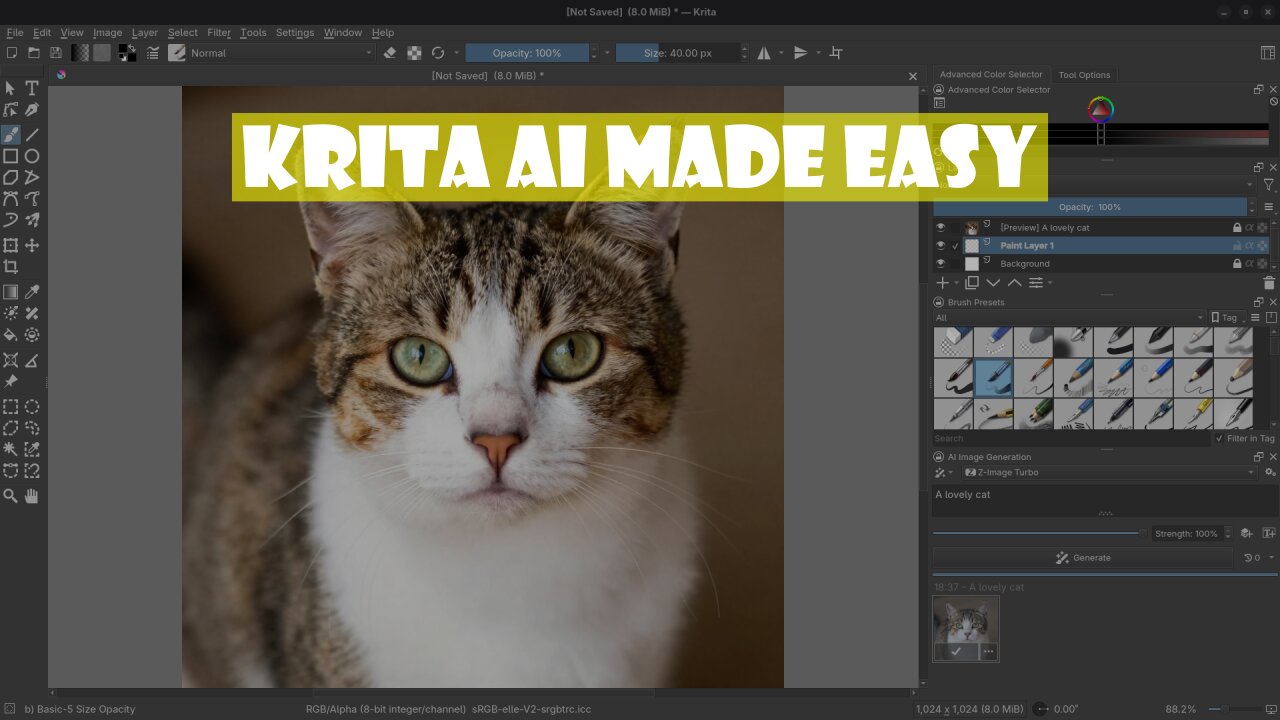Adjust brush Opacity slider in toolbar
Screen dimensions: 1280x720
527,53
